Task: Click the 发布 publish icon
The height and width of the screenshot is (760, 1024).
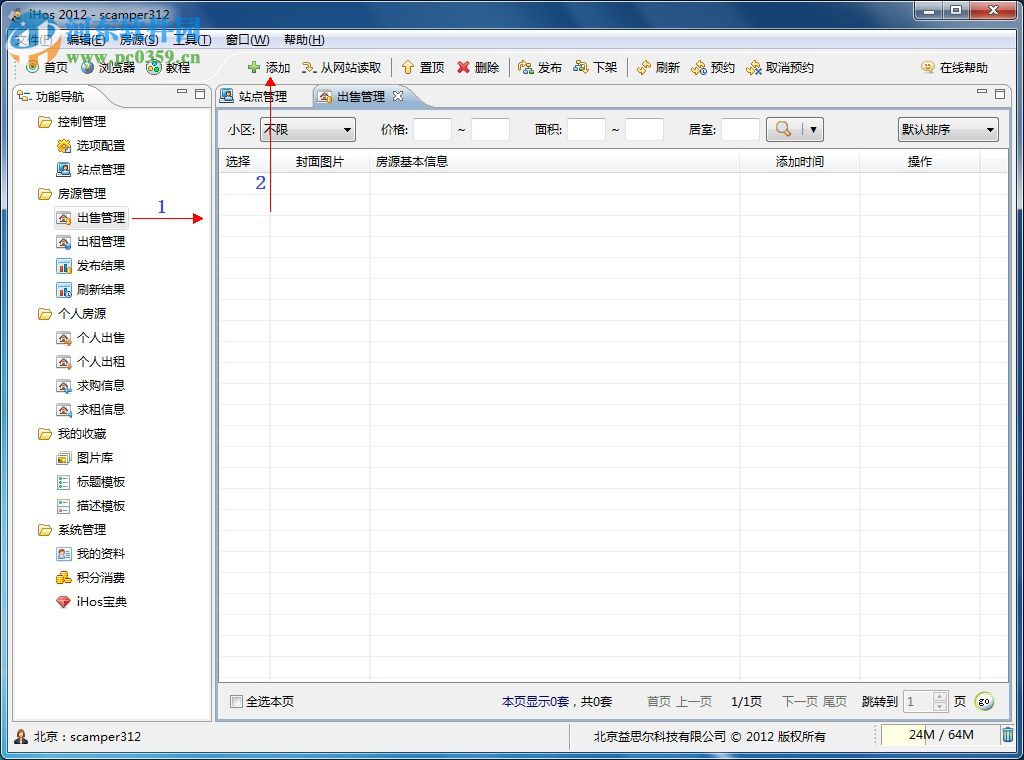Action: coord(540,67)
